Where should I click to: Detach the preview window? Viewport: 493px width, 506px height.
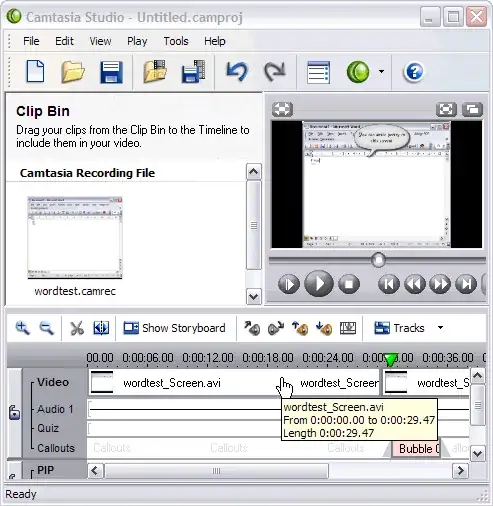coord(472,109)
